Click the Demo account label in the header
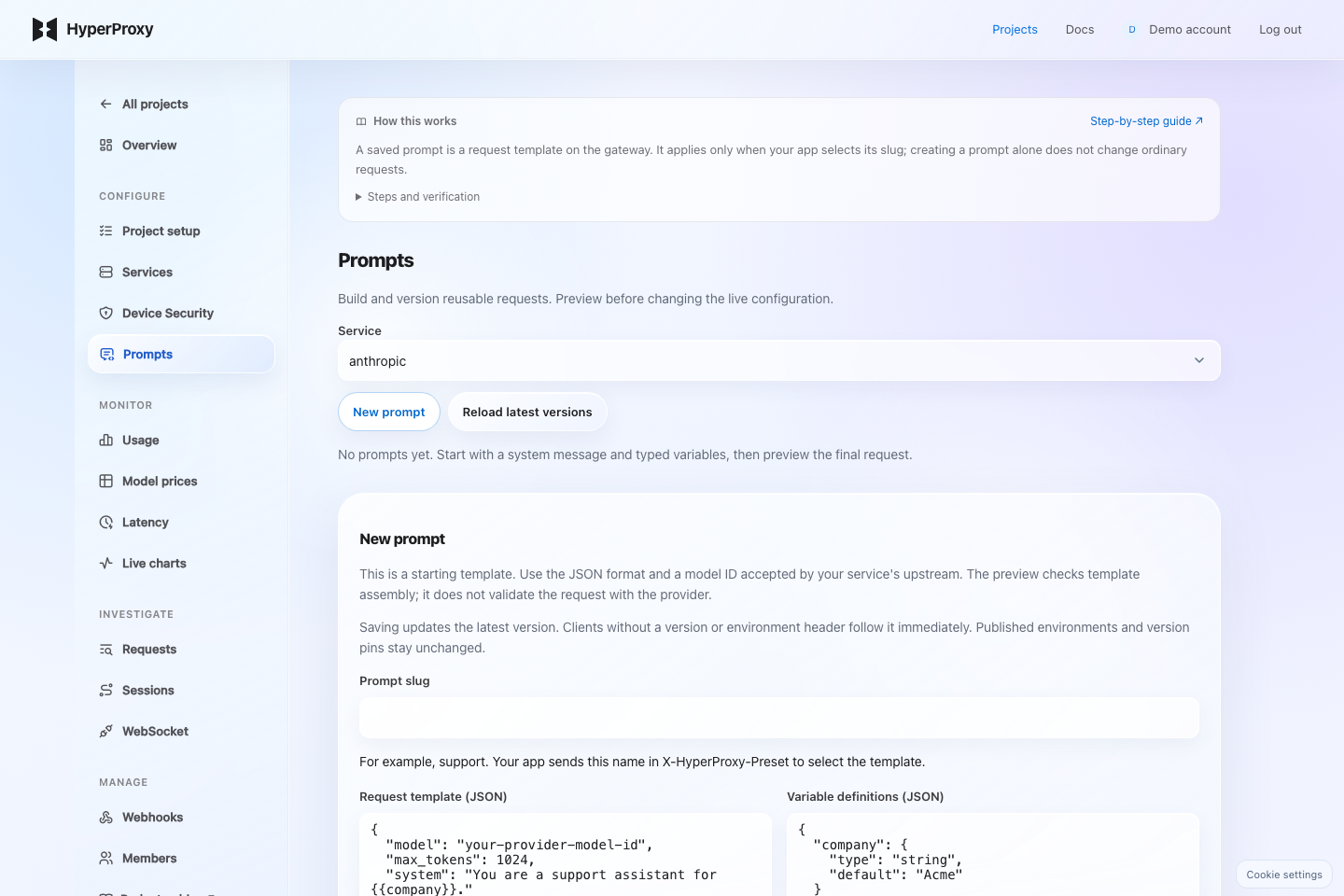This screenshot has width=1344, height=896. (x=1189, y=30)
